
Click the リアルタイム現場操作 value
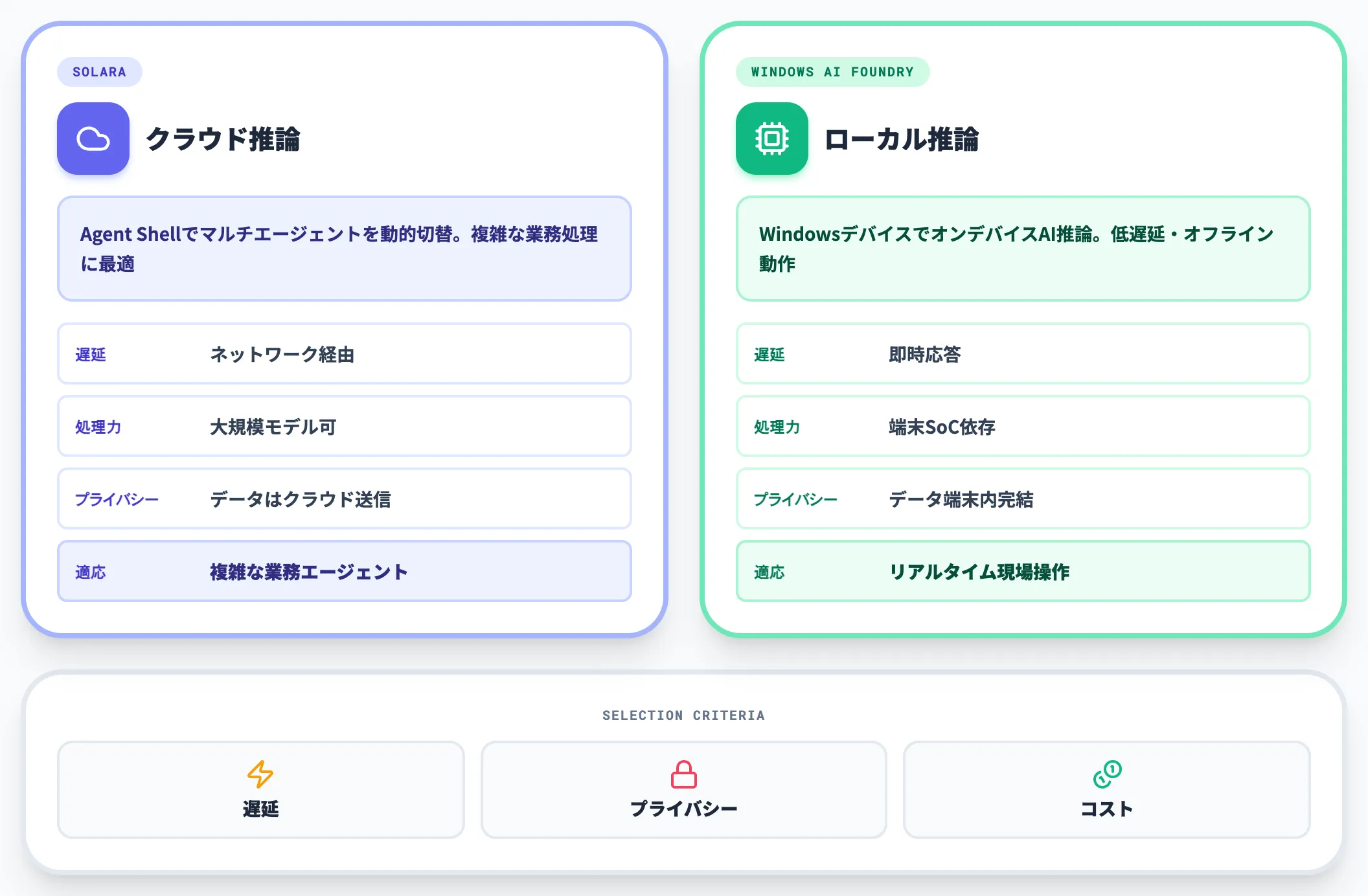pyautogui.click(x=979, y=572)
